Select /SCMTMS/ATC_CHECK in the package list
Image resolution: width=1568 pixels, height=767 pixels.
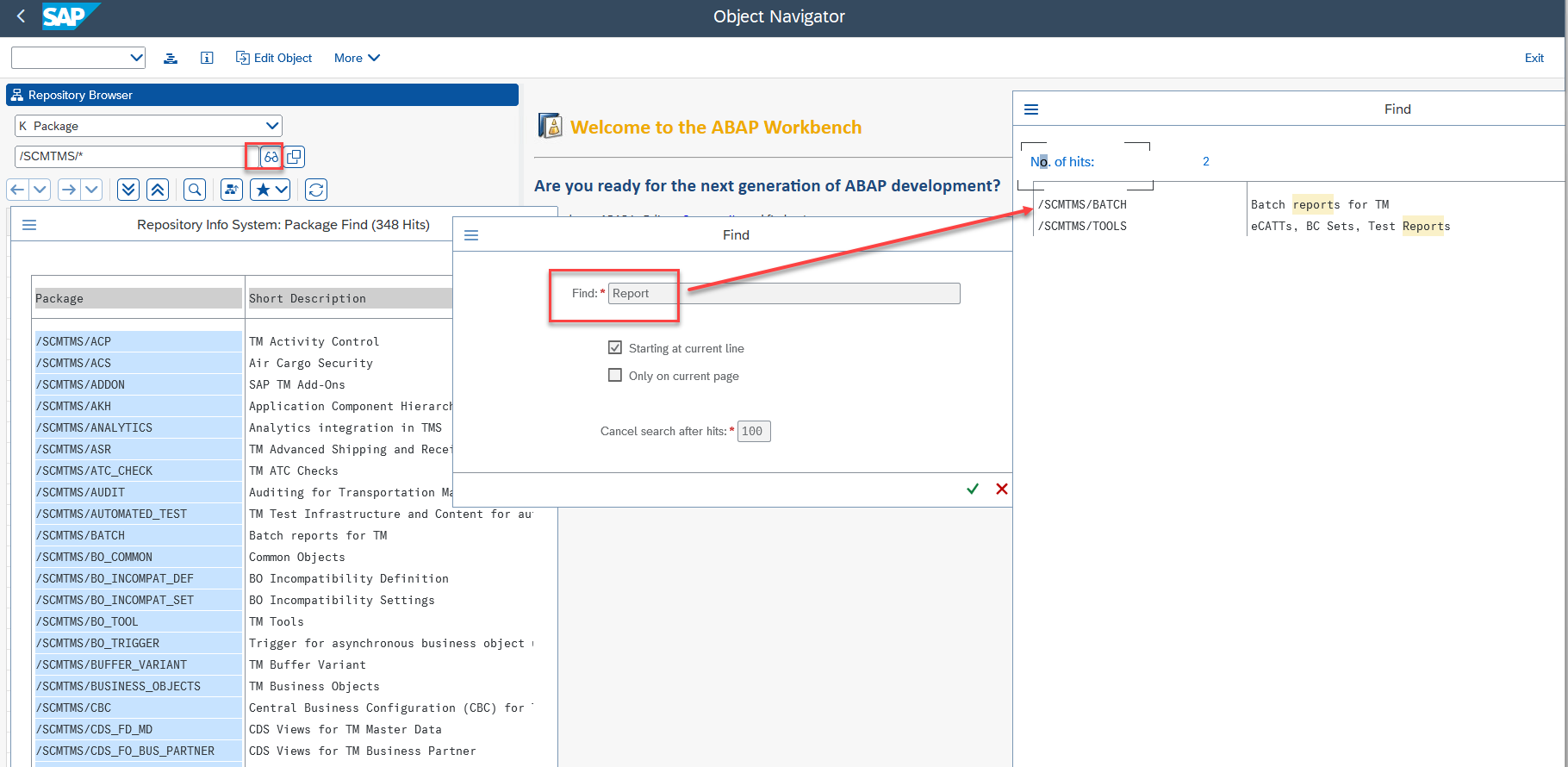click(138, 471)
